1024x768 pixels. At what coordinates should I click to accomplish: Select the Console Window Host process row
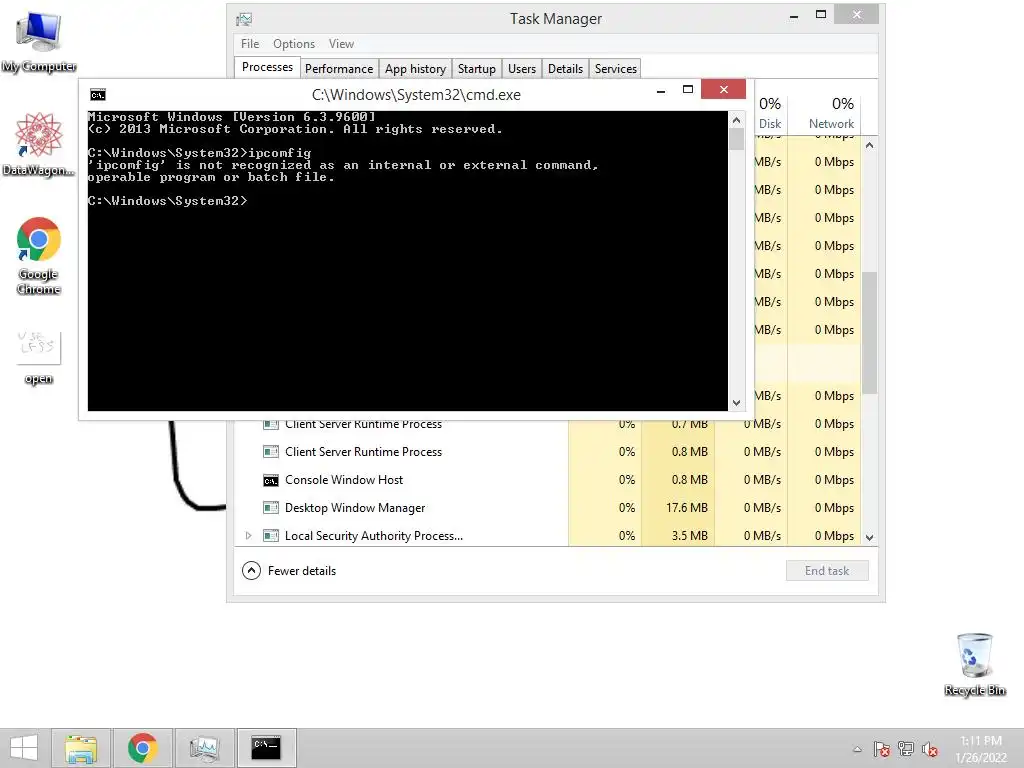click(547, 480)
